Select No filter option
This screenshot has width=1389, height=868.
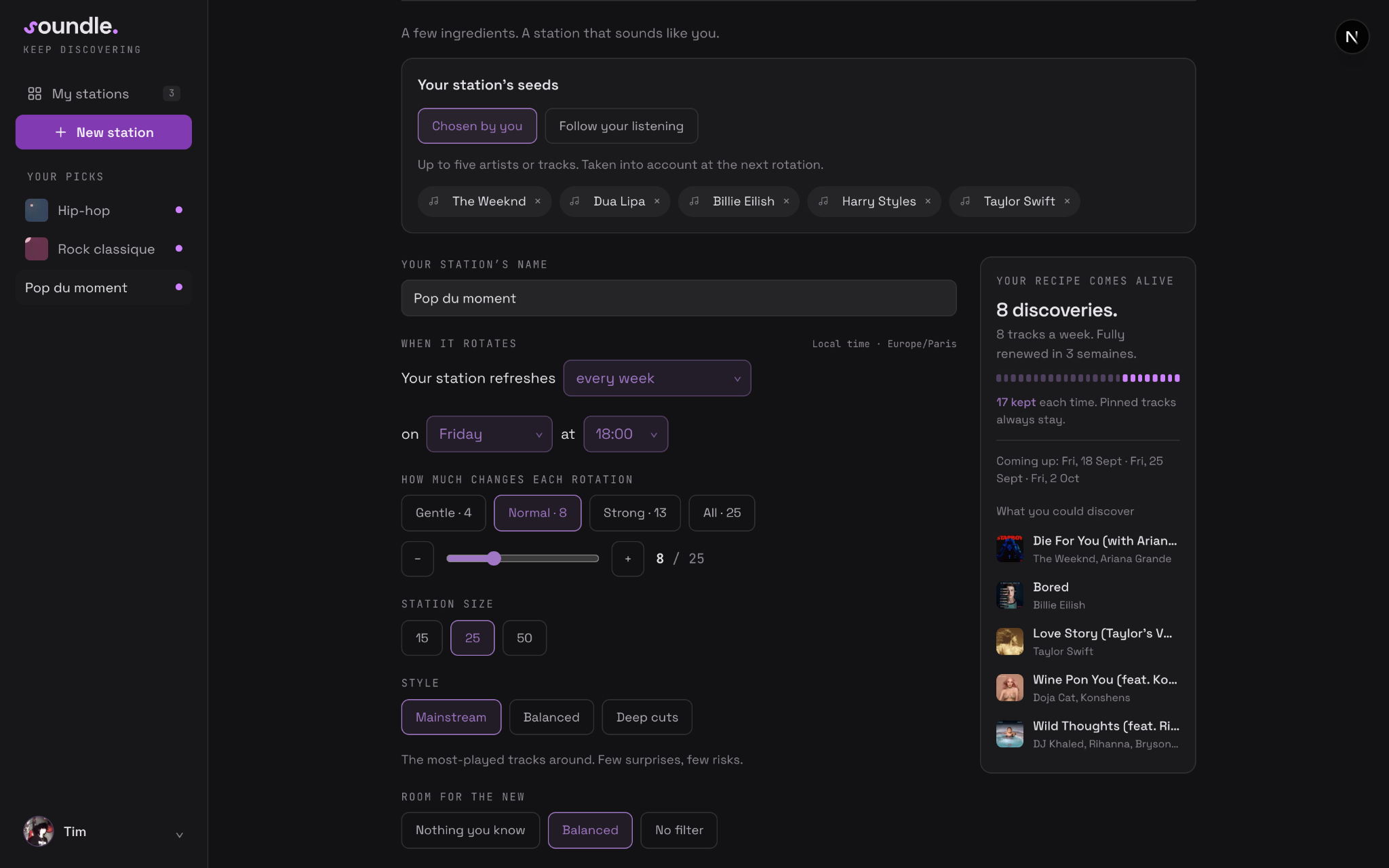(x=679, y=831)
